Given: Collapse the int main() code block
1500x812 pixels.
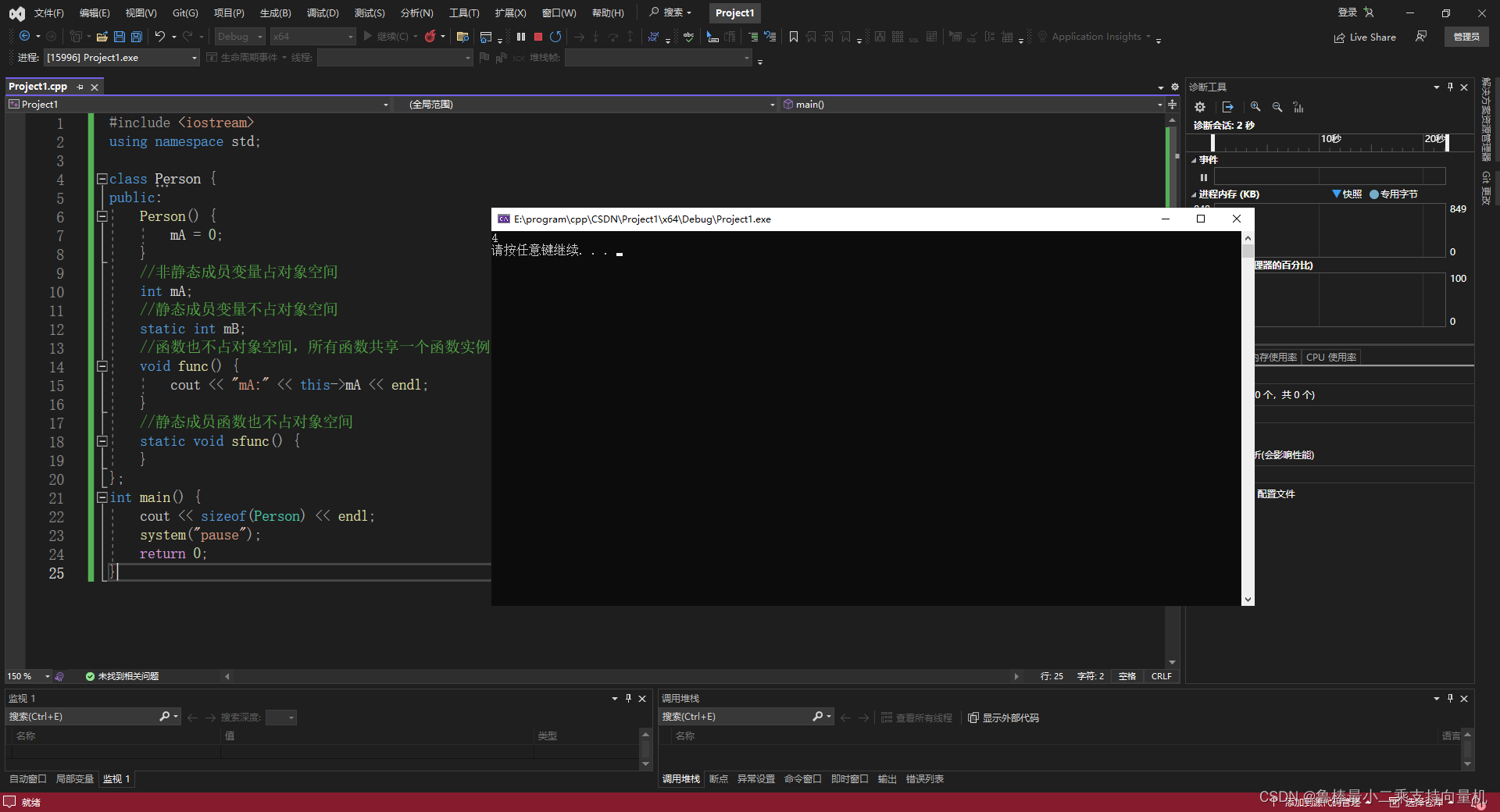Looking at the screenshot, I should (x=102, y=497).
